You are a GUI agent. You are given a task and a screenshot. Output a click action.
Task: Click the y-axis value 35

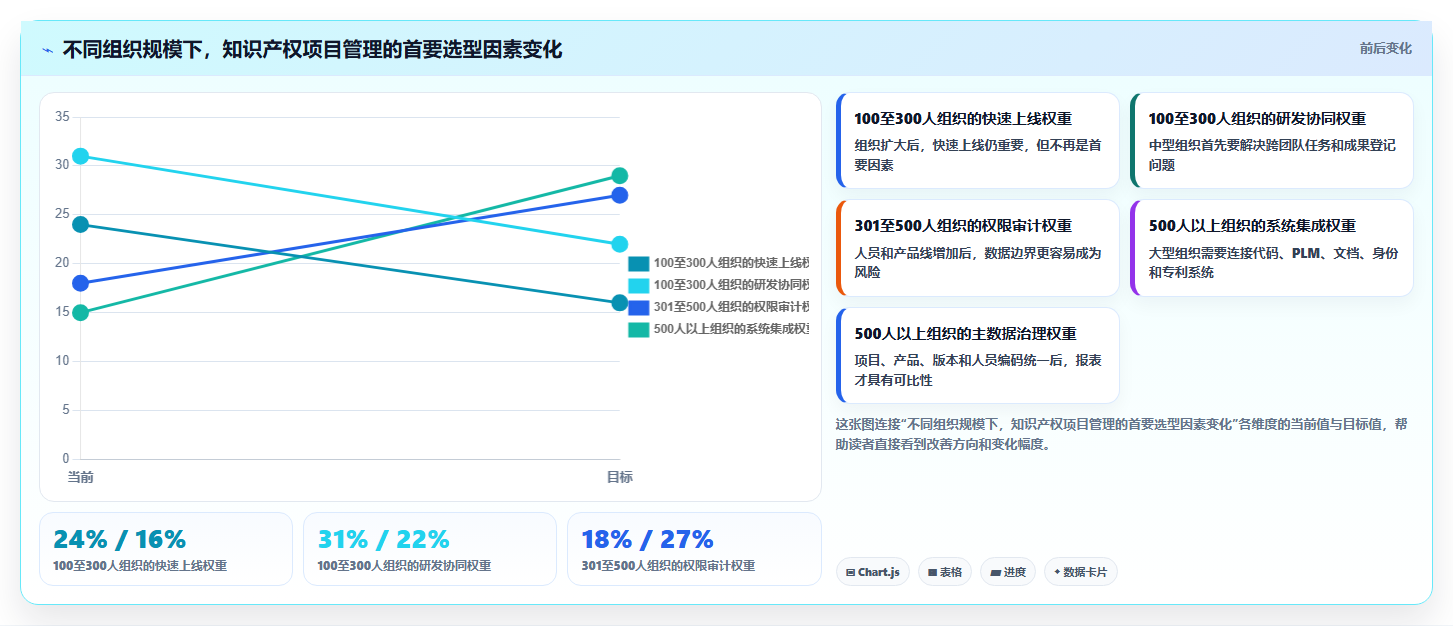click(x=62, y=117)
